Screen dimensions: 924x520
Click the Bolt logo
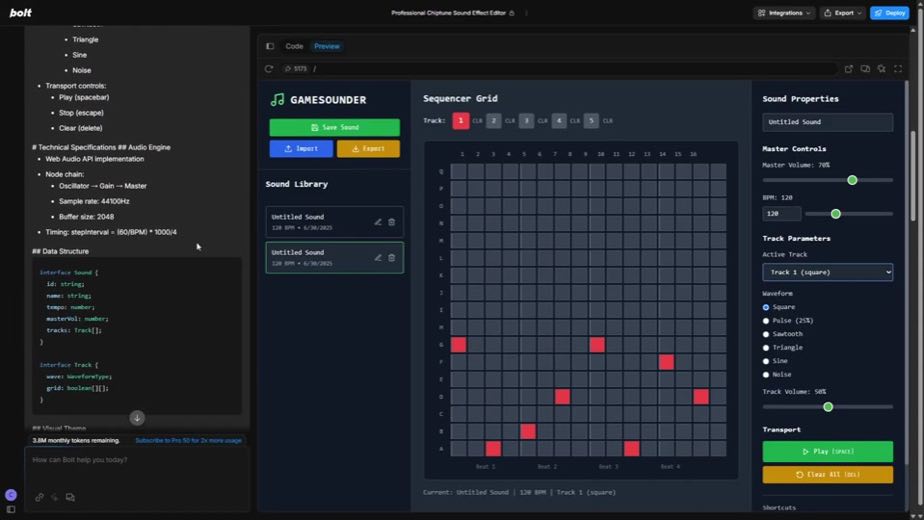(x=21, y=12)
